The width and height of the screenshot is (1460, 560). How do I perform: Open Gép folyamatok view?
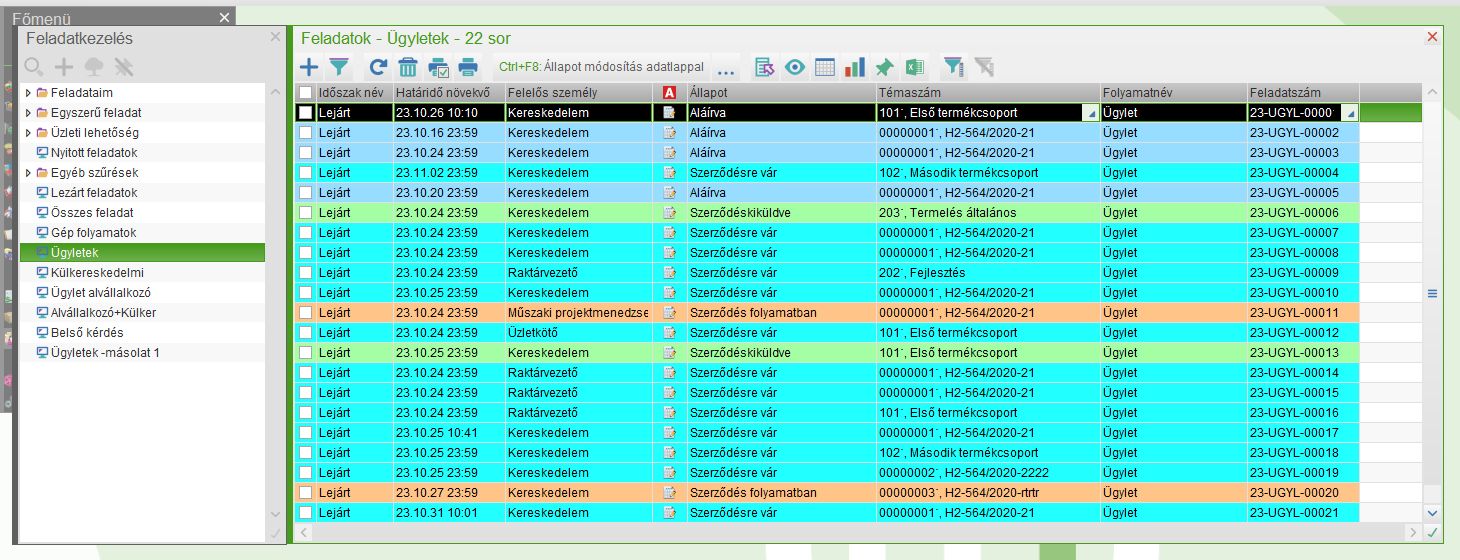point(94,233)
